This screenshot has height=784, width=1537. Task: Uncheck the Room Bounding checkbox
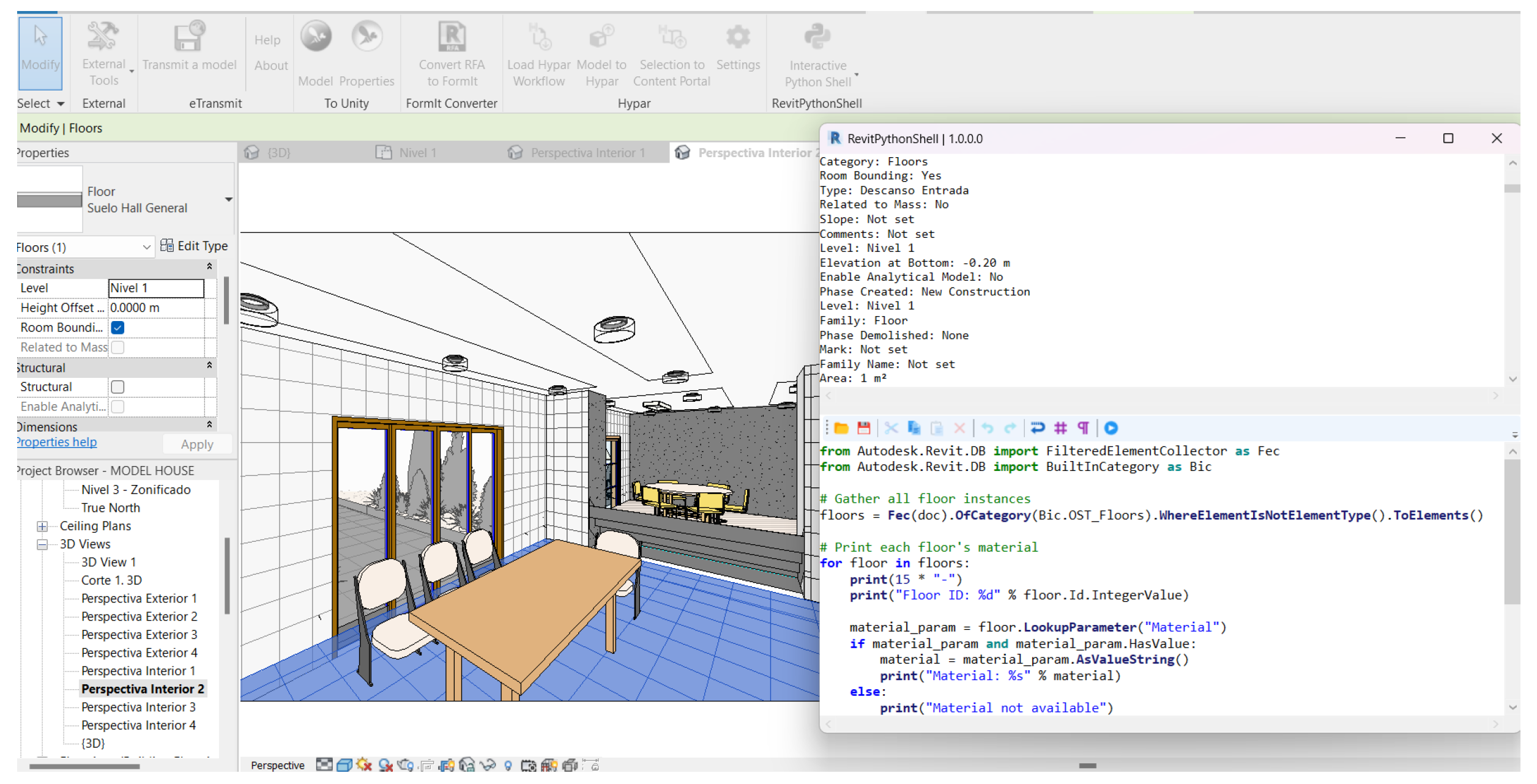click(118, 328)
